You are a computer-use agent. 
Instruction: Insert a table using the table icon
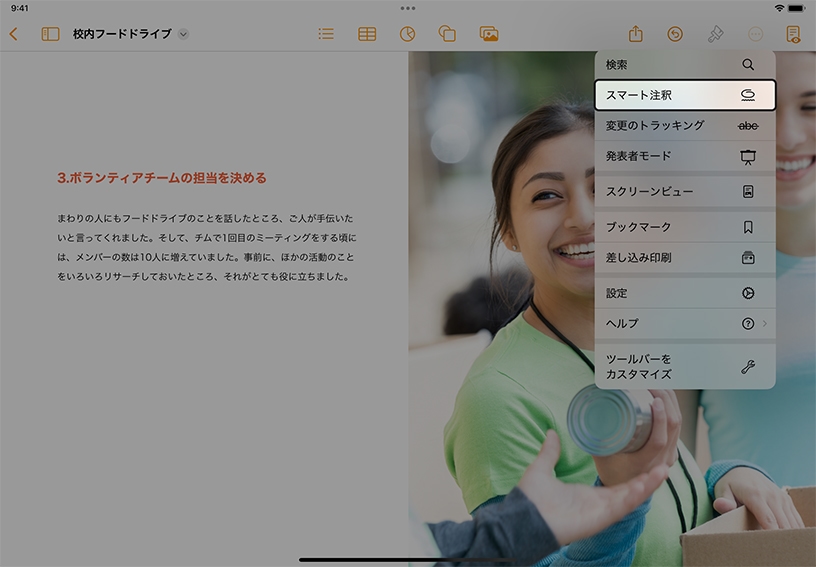coord(367,34)
